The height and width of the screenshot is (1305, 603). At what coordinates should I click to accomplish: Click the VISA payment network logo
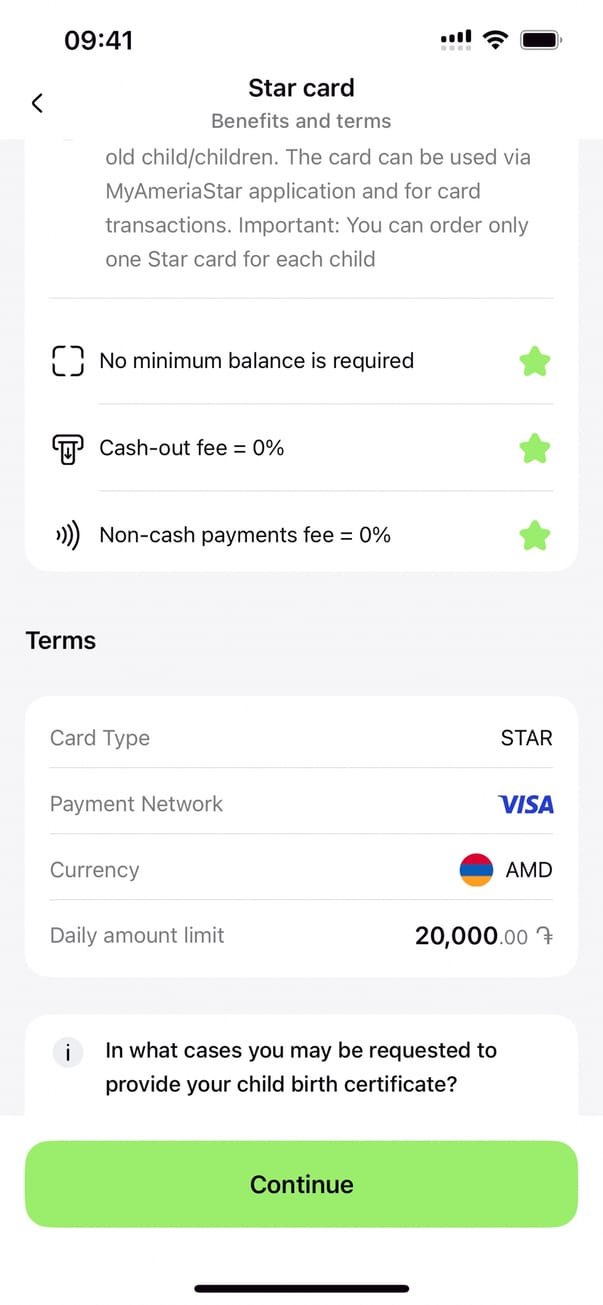click(x=525, y=804)
